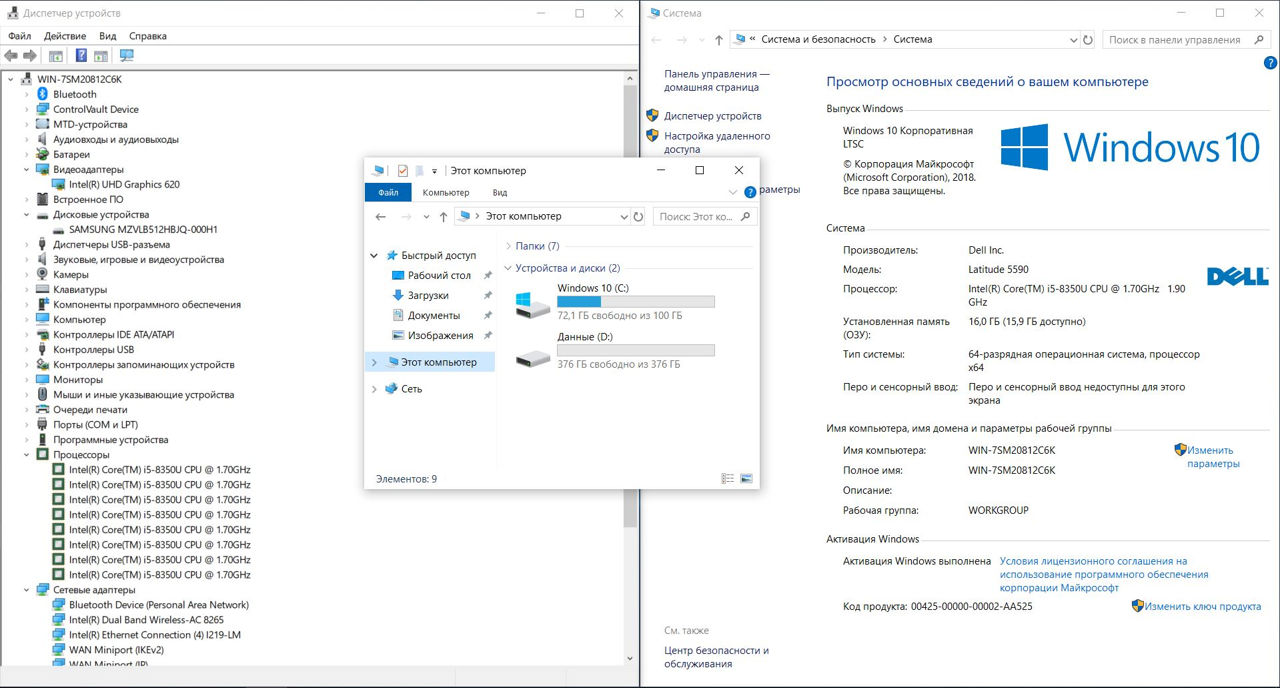Open the Explorer address bar history dropdown
Image resolution: width=1280 pixels, height=688 pixels.
click(x=623, y=216)
